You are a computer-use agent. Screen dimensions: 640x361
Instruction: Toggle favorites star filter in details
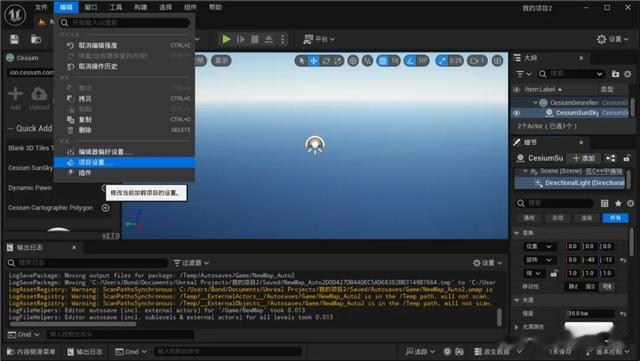click(x=618, y=203)
